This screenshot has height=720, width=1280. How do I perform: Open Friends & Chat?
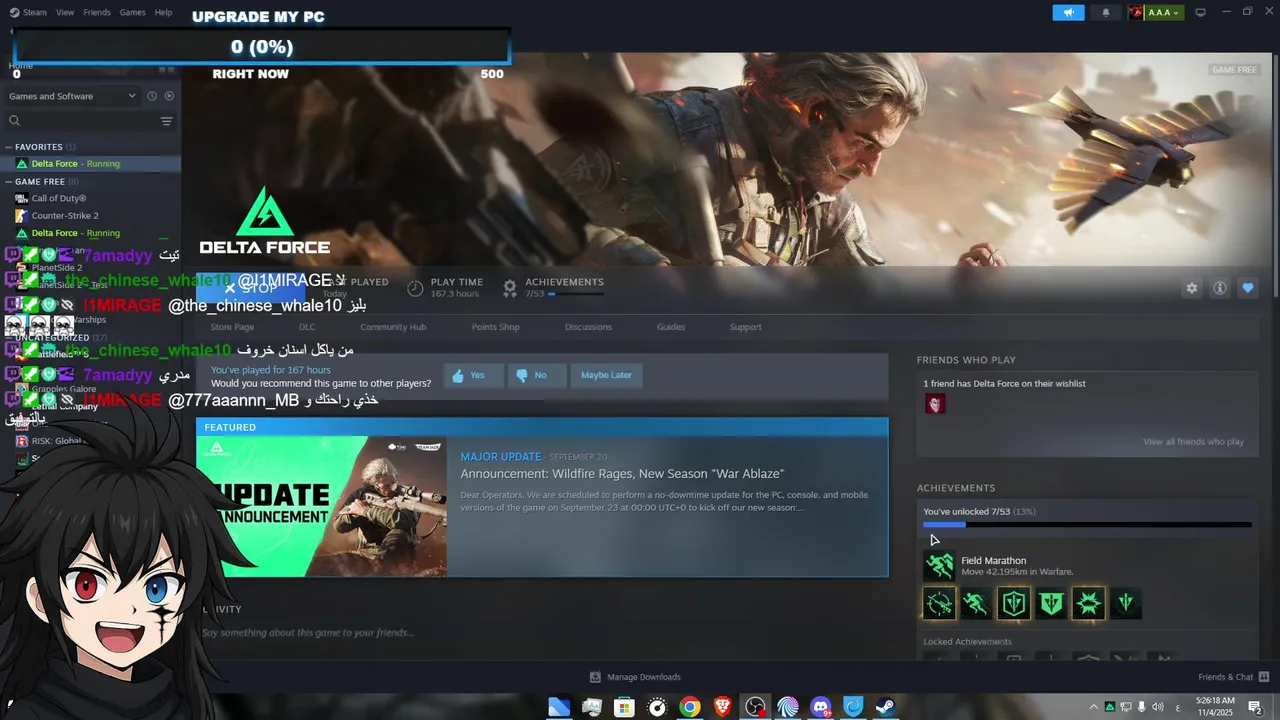click(x=1234, y=677)
